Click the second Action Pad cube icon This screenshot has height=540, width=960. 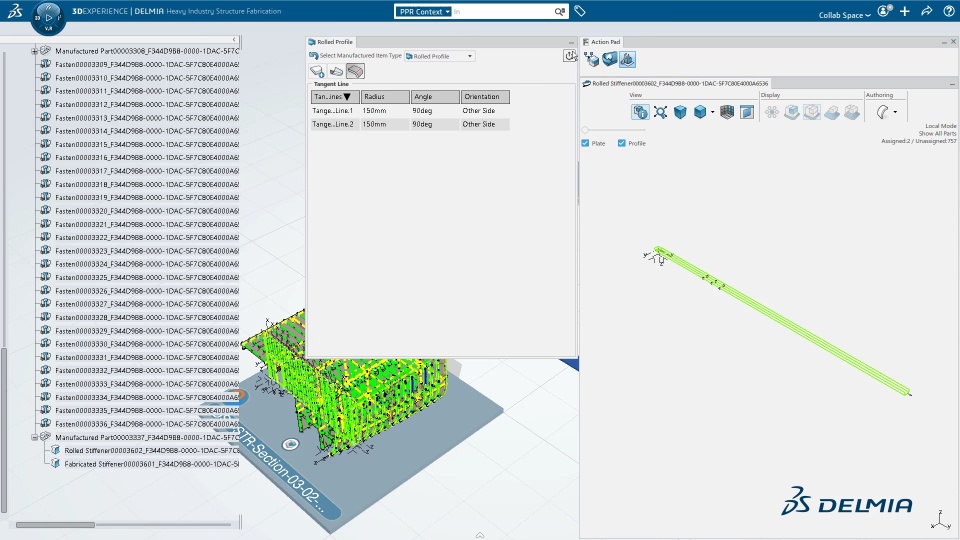coord(609,59)
